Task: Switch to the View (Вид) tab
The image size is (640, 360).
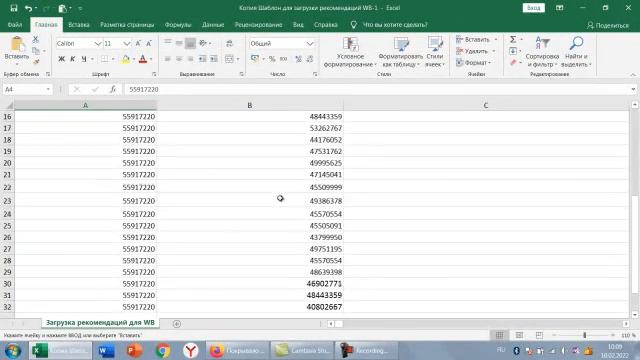Action: (298, 25)
